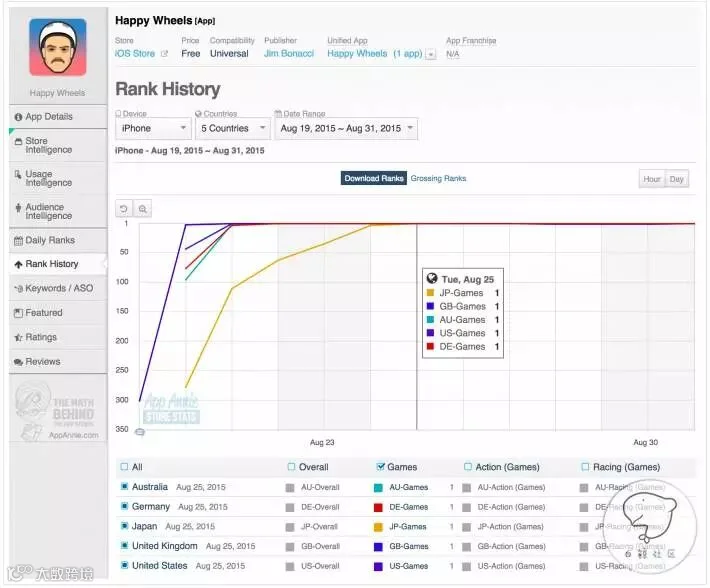The image size is (710, 588).
Task: Click the GB-Games blue color swatch
Action: [x=378, y=547]
